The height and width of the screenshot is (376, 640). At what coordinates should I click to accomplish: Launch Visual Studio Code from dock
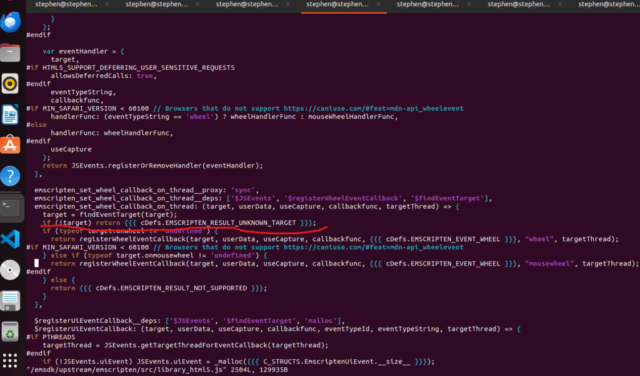pos(10,238)
